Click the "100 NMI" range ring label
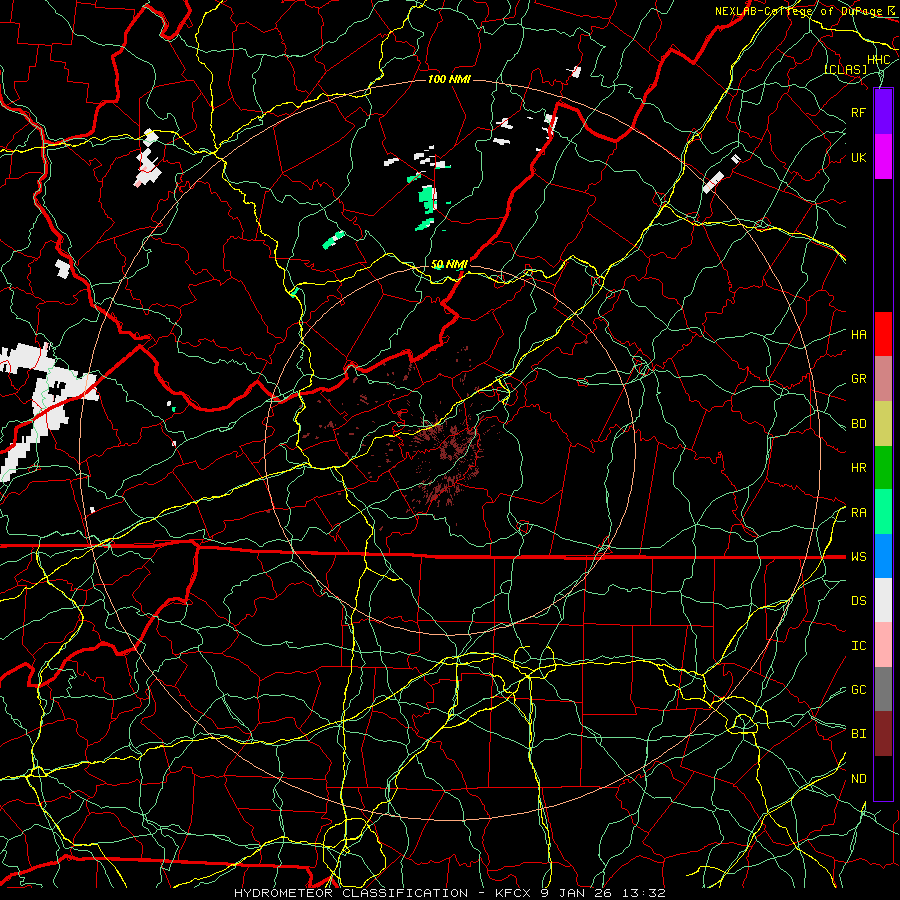The image size is (900, 900). (x=449, y=79)
